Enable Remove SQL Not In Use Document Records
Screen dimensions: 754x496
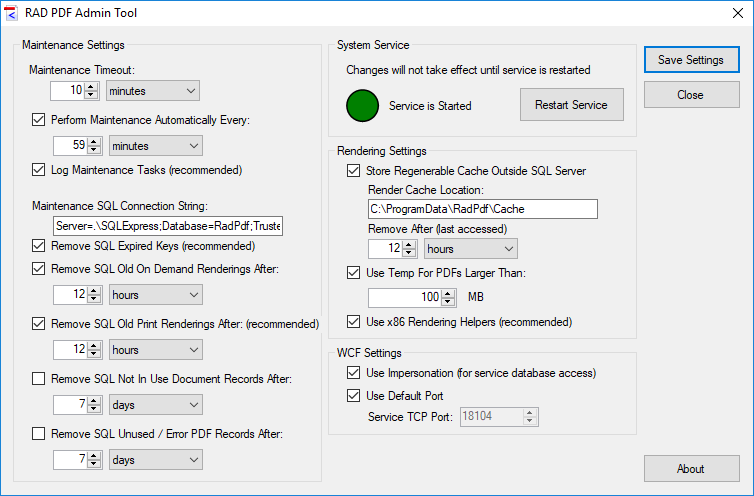(38, 379)
